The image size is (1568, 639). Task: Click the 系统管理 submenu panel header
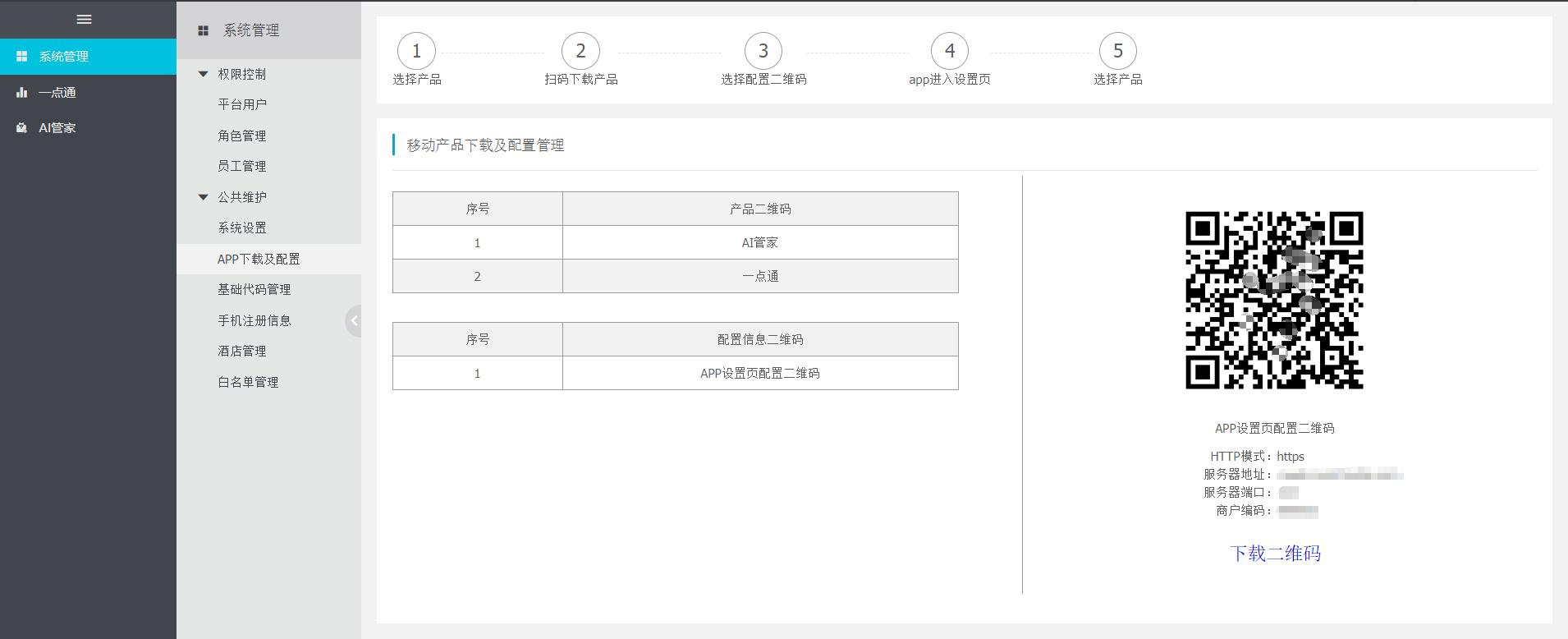[268, 30]
